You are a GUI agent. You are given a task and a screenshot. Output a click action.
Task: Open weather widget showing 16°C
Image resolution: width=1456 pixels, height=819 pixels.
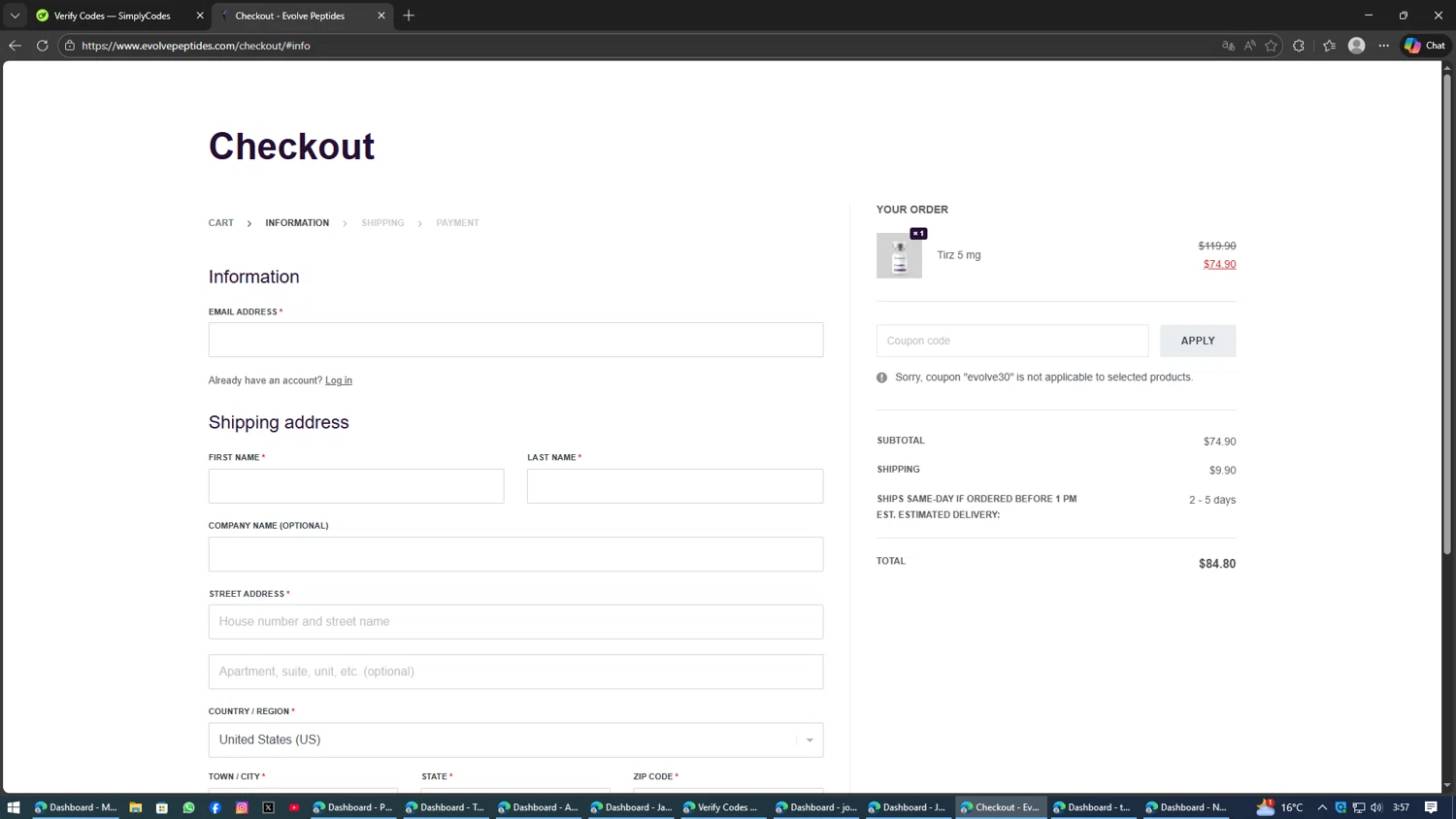coord(1280,807)
